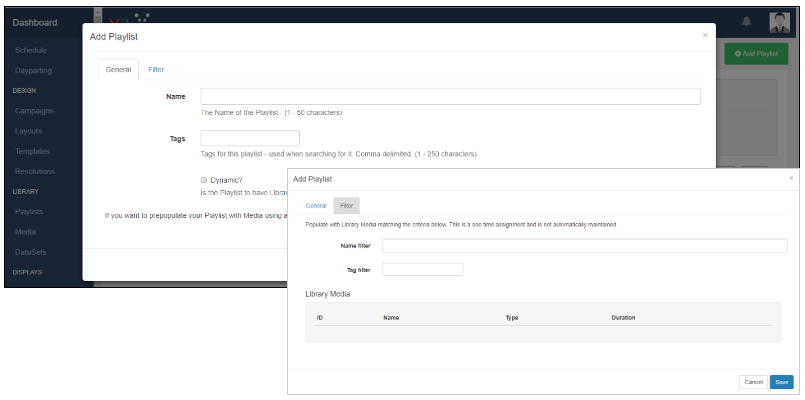Open Dashboard from the sidebar

pyautogui.click(x=35, y=22)
